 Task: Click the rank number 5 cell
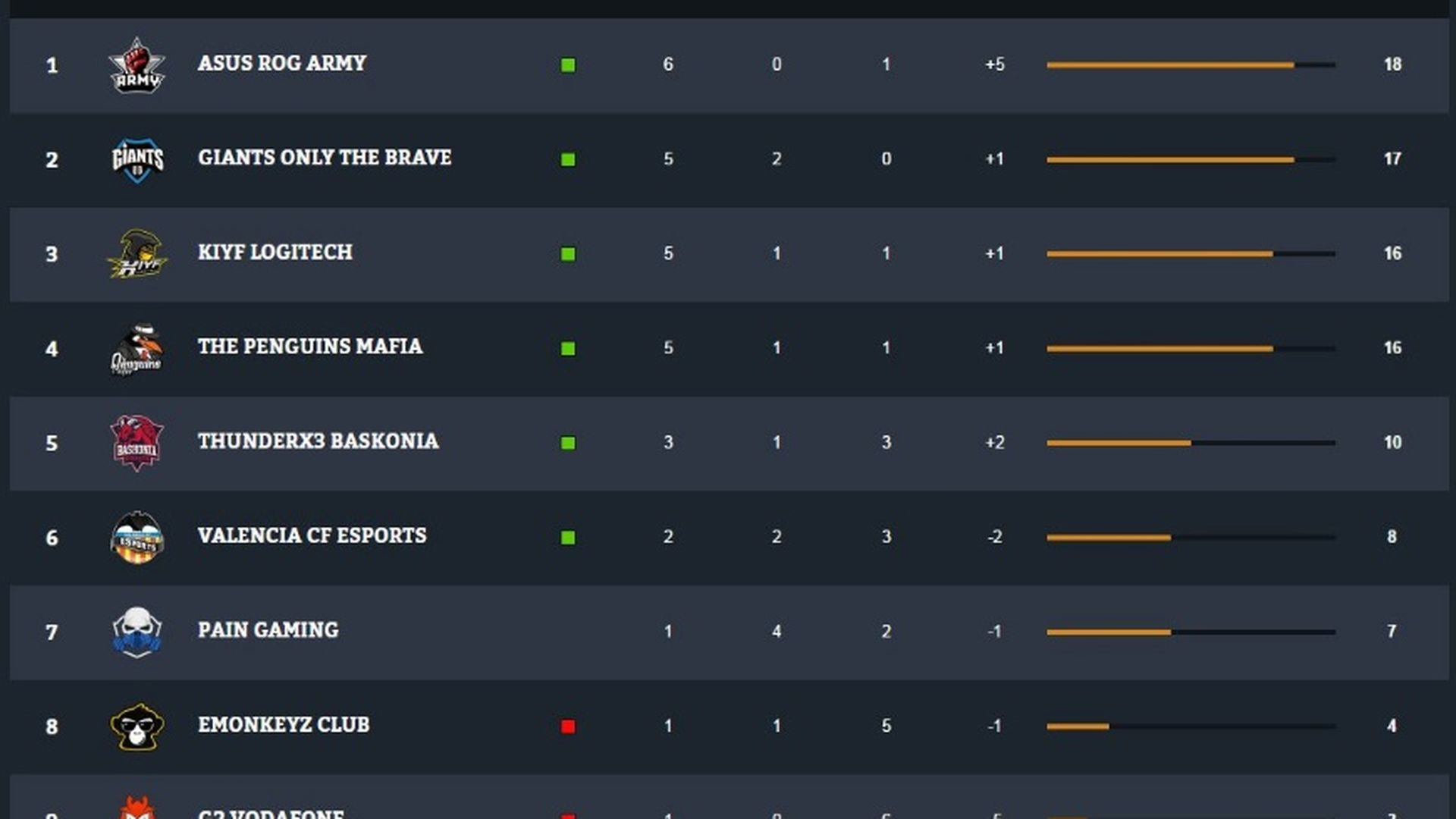click(x=52, y=443)
